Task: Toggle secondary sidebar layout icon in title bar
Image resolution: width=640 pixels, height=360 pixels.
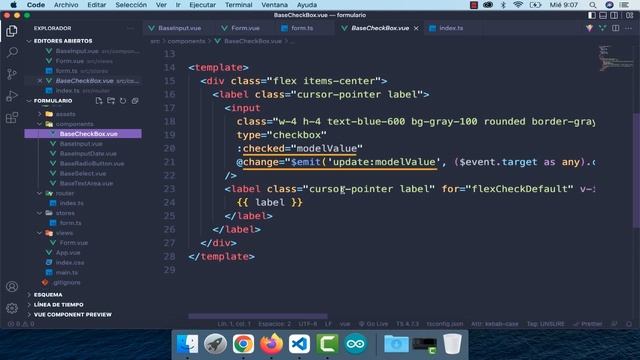Action: click(614, 15)
